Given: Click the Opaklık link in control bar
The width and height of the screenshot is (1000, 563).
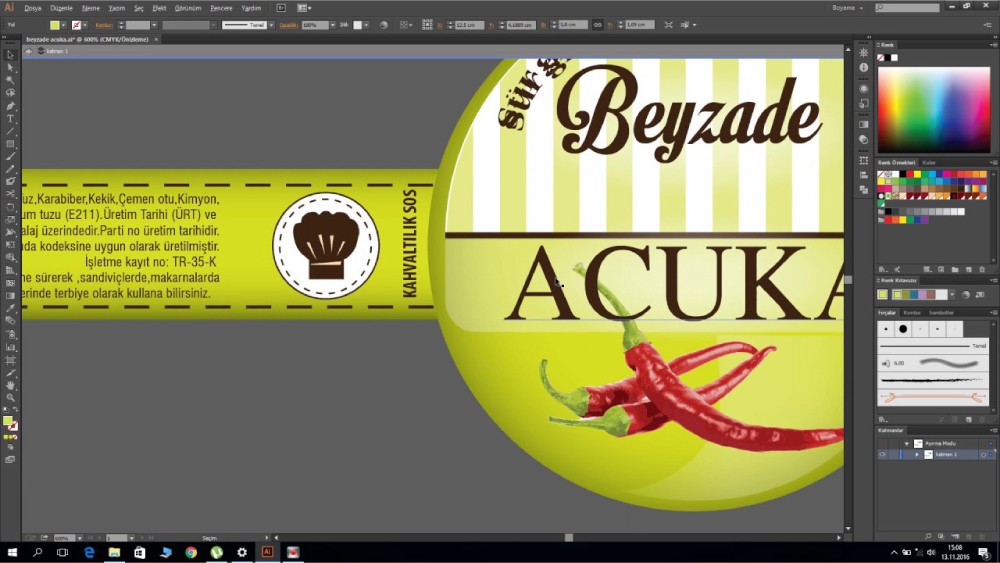Looking at the screenshot, I should pyautogui.click(x=289, y=25).
